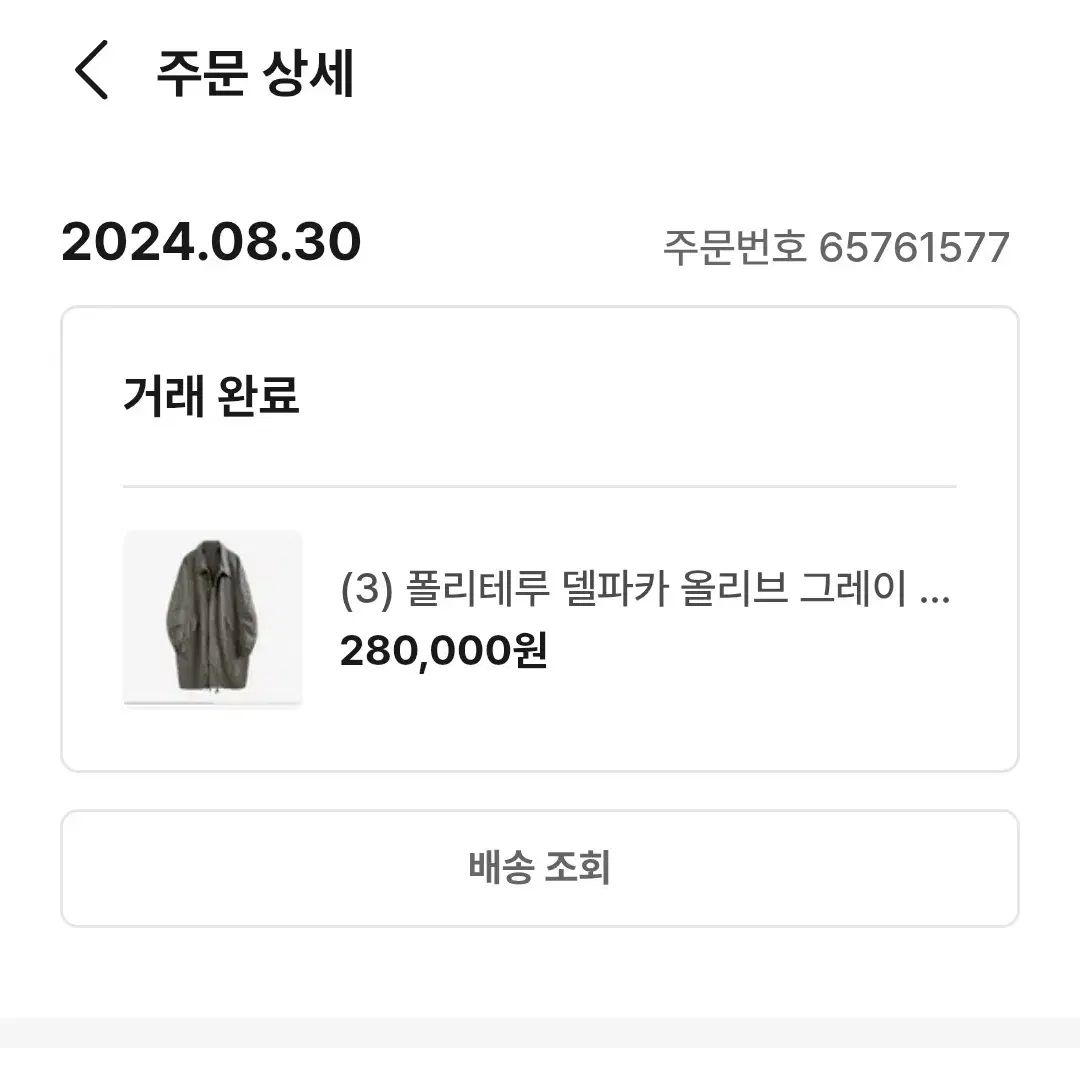Viewport: 1080px width, 1076px height.
Task: Tap the 거래 완료 status heading
Action: point(211,395)
